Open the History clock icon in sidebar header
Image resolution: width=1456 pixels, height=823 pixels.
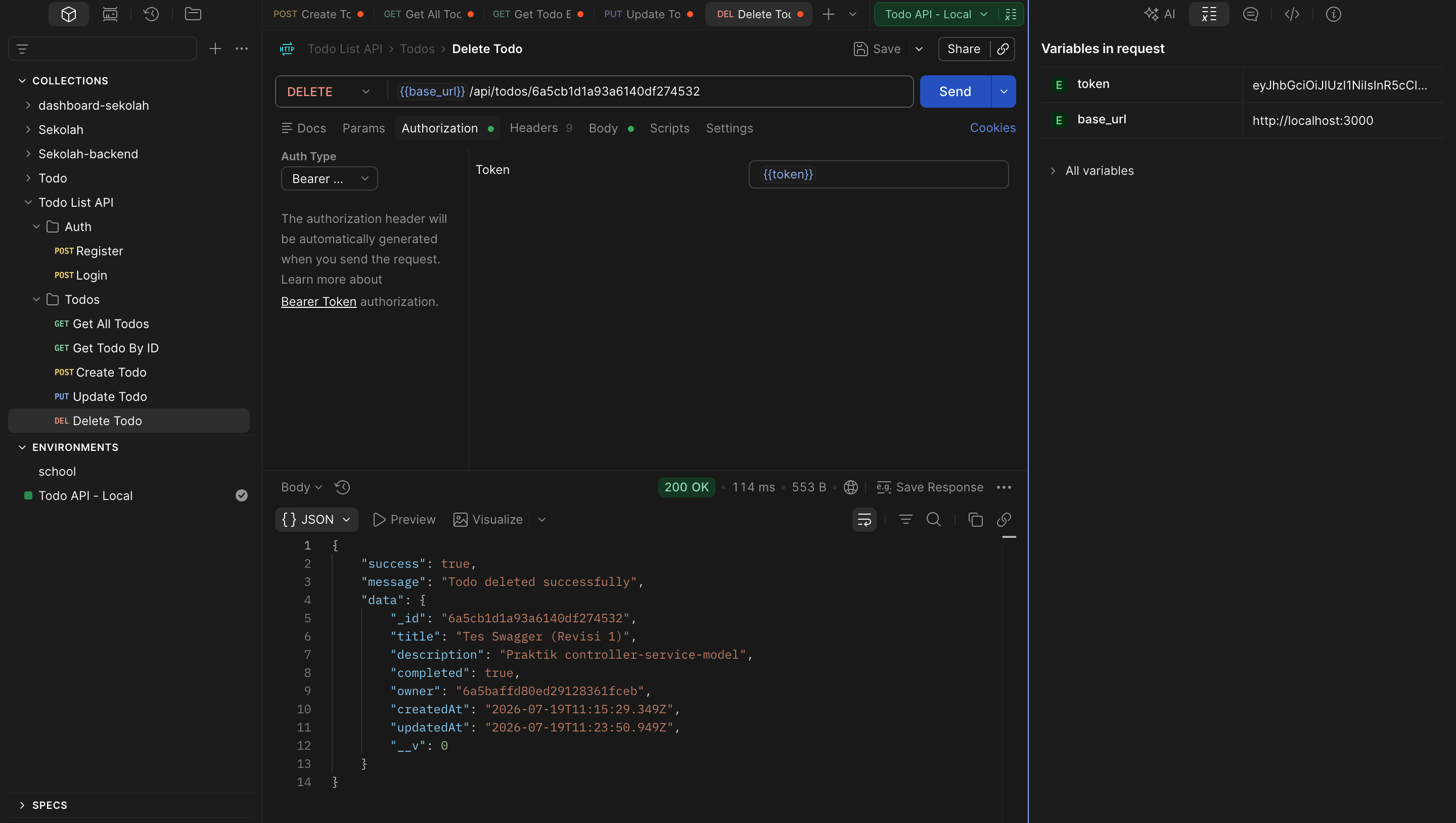tap(151, 14)
